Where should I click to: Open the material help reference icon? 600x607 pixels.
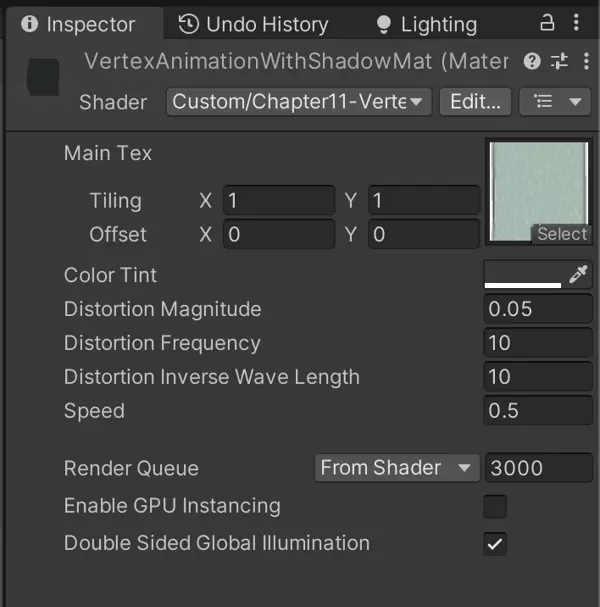533,62
